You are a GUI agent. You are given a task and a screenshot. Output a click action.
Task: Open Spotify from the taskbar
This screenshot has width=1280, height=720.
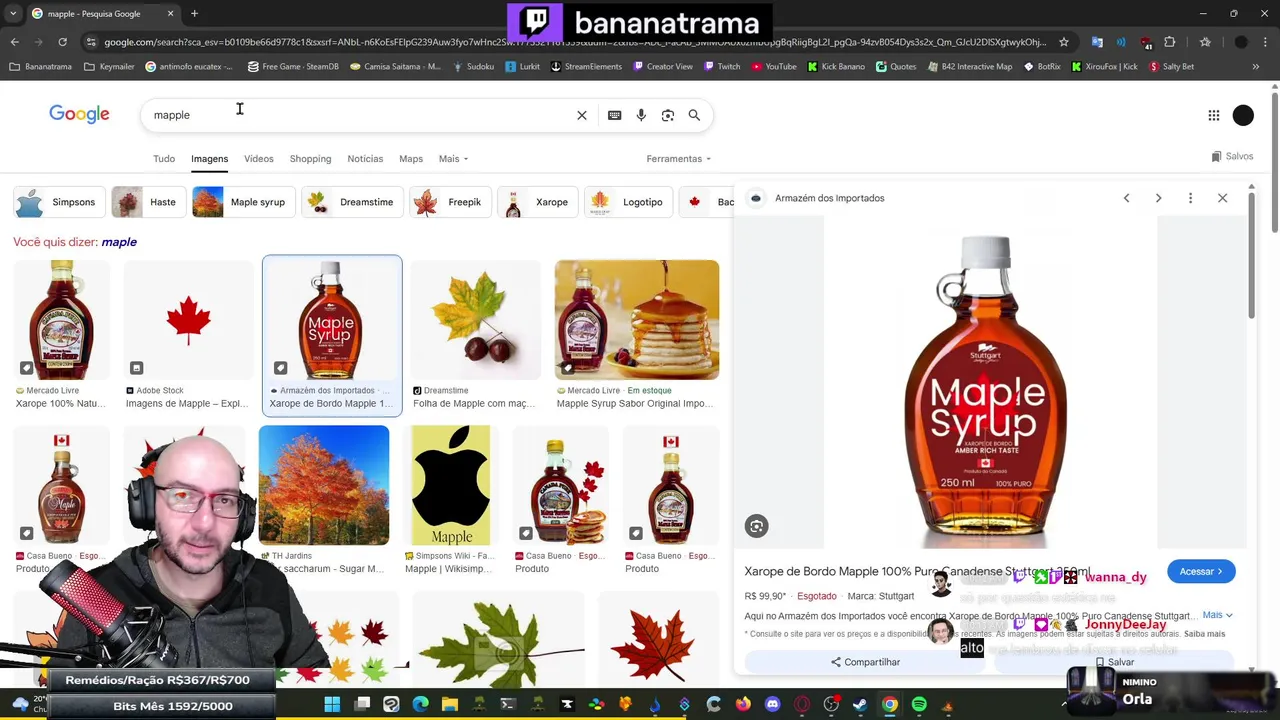[919, 704]
